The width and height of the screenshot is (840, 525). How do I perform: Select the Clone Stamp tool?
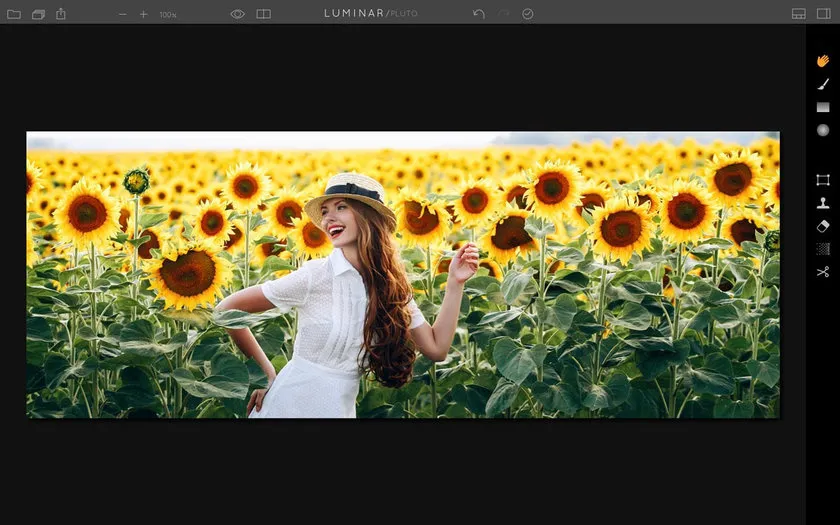822,203
